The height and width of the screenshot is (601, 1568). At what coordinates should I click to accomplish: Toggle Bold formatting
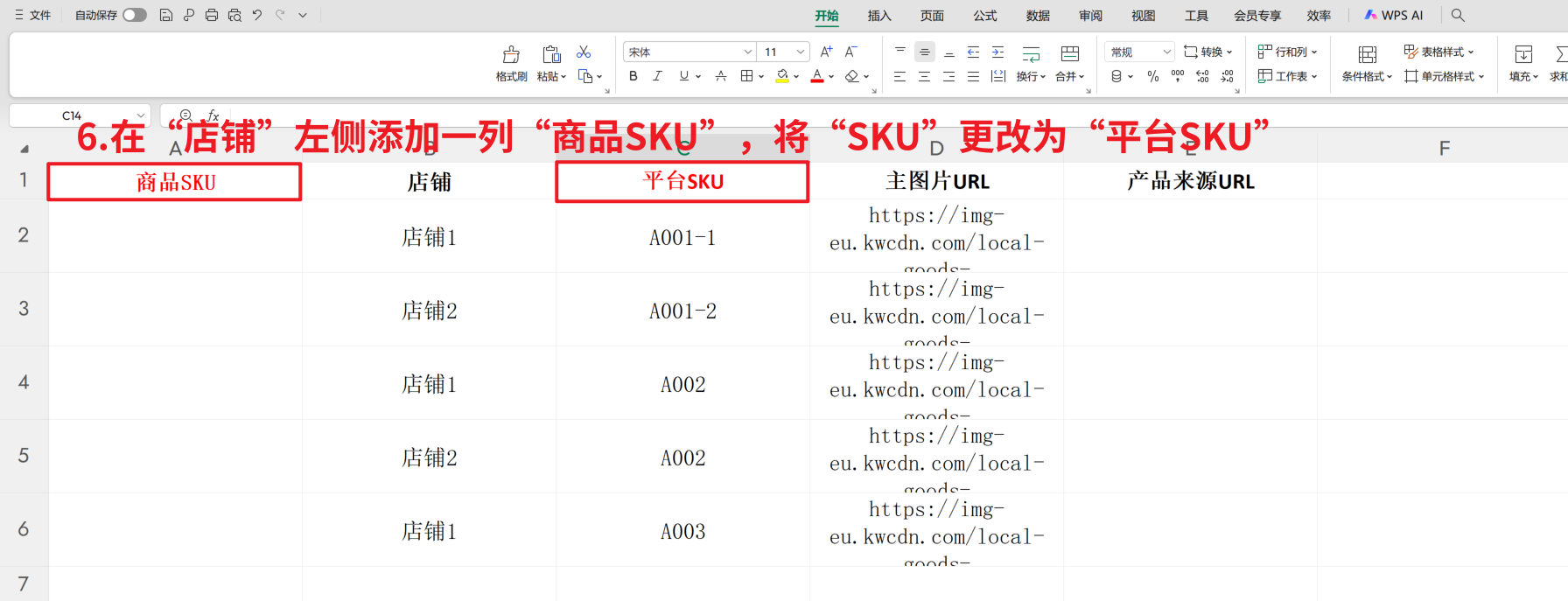(x=633, y=77)
